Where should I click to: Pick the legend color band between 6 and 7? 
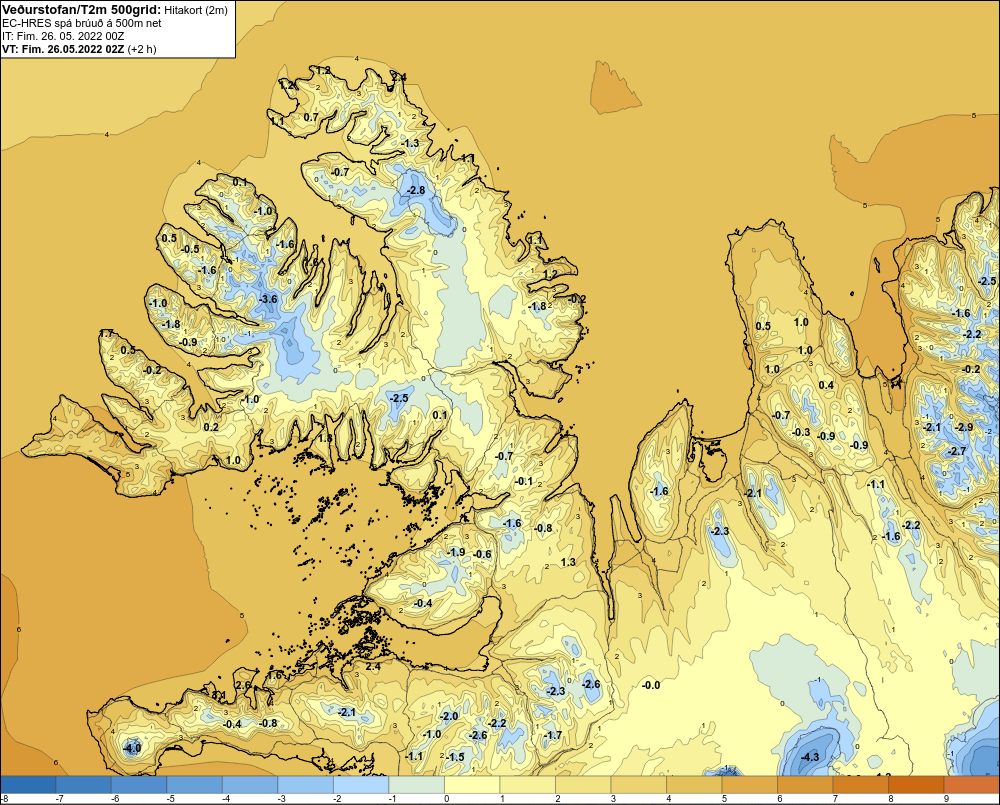[x=805, y=784]
